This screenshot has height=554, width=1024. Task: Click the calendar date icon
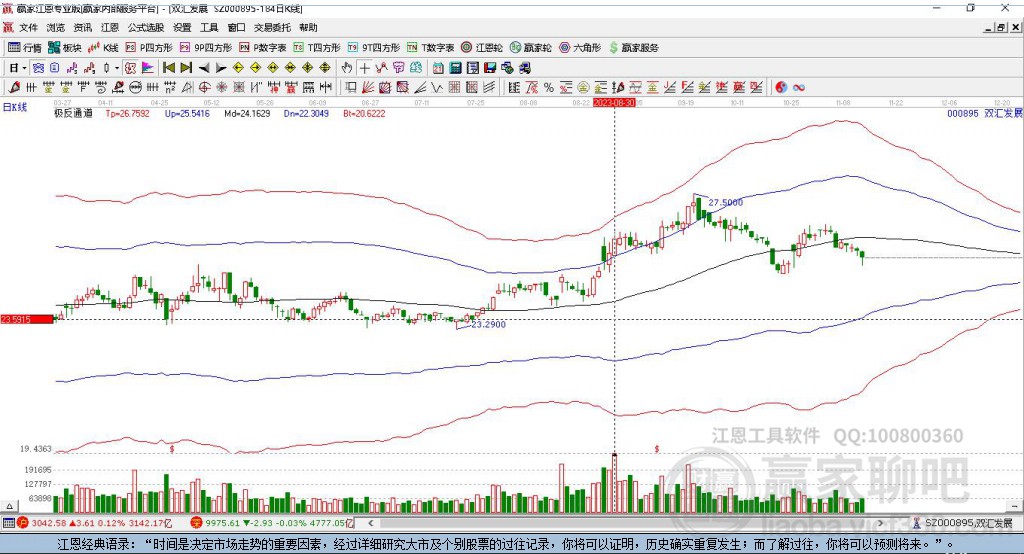coord(438,68)
